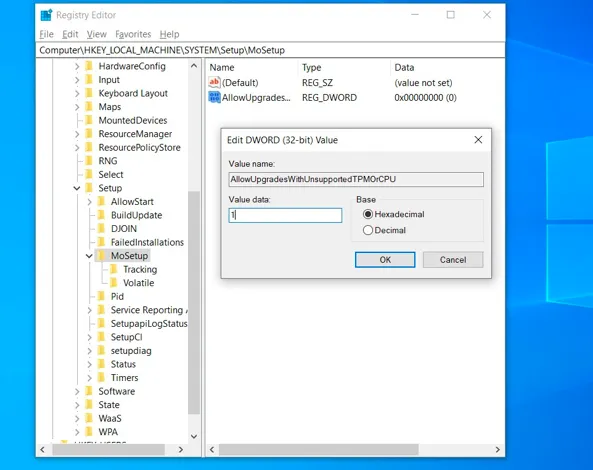Click the values pane horizontal scrollbar thumb
This screenshot has width=593, height=470.
319,450
